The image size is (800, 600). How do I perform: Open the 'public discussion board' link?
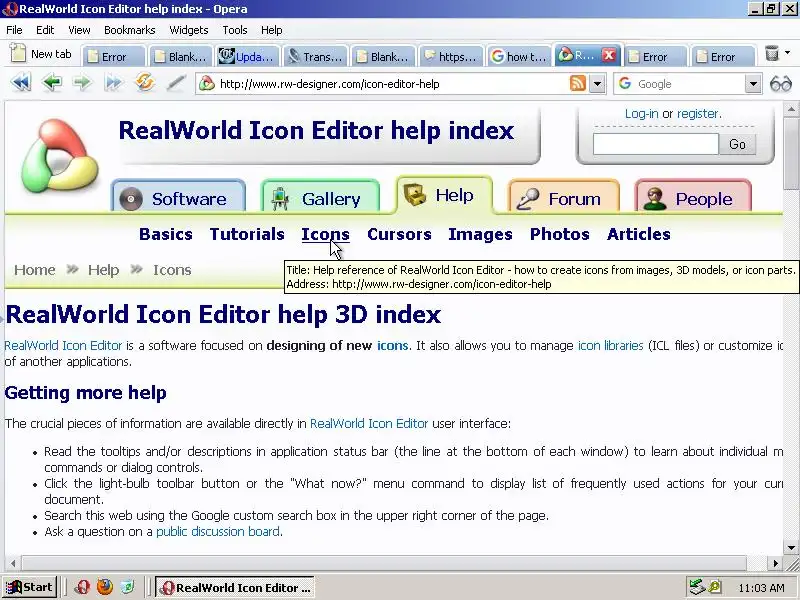[218, 532]
